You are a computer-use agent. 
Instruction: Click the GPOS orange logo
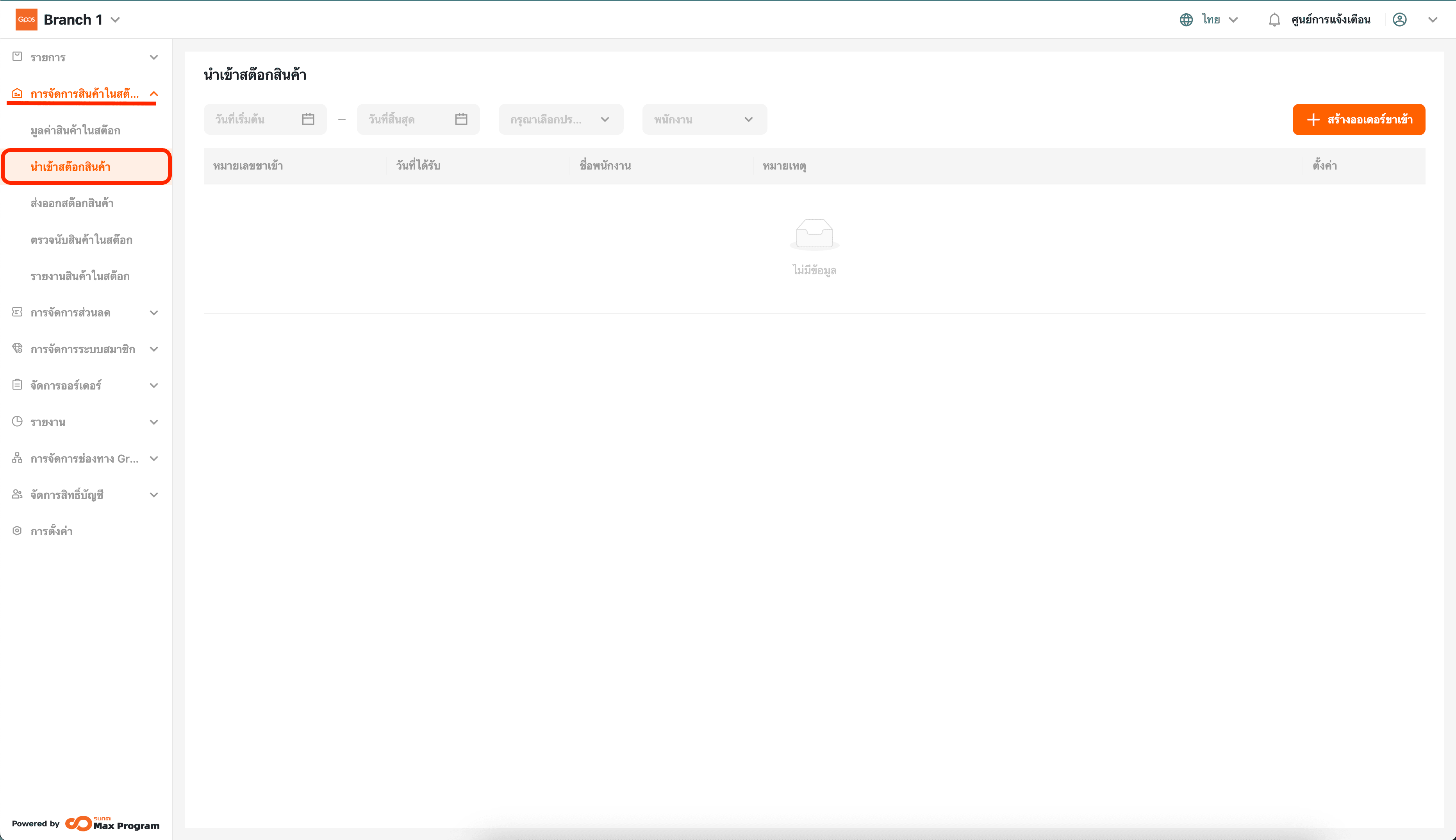click(26, 20)
